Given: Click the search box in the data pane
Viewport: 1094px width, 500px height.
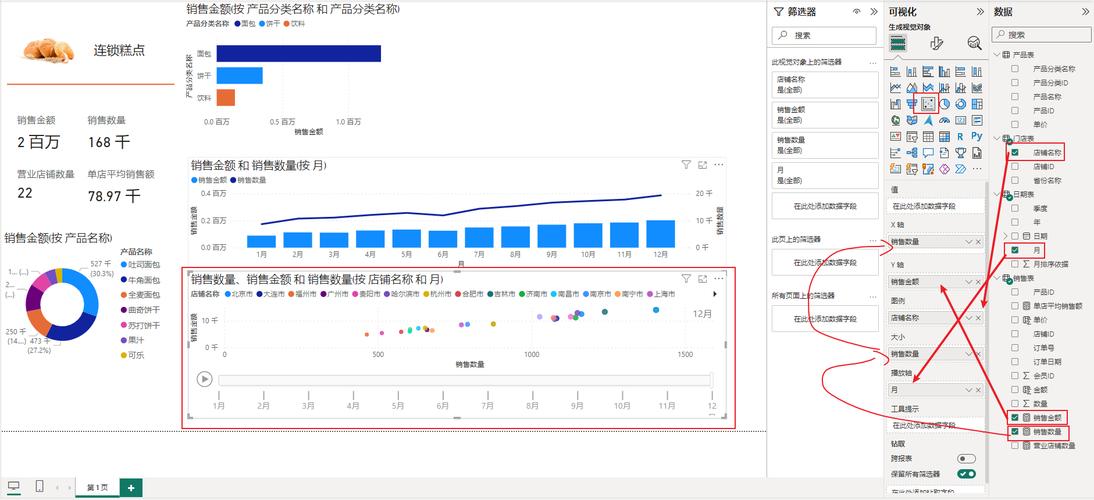Looking at the screenshot, I should 1045,34.
